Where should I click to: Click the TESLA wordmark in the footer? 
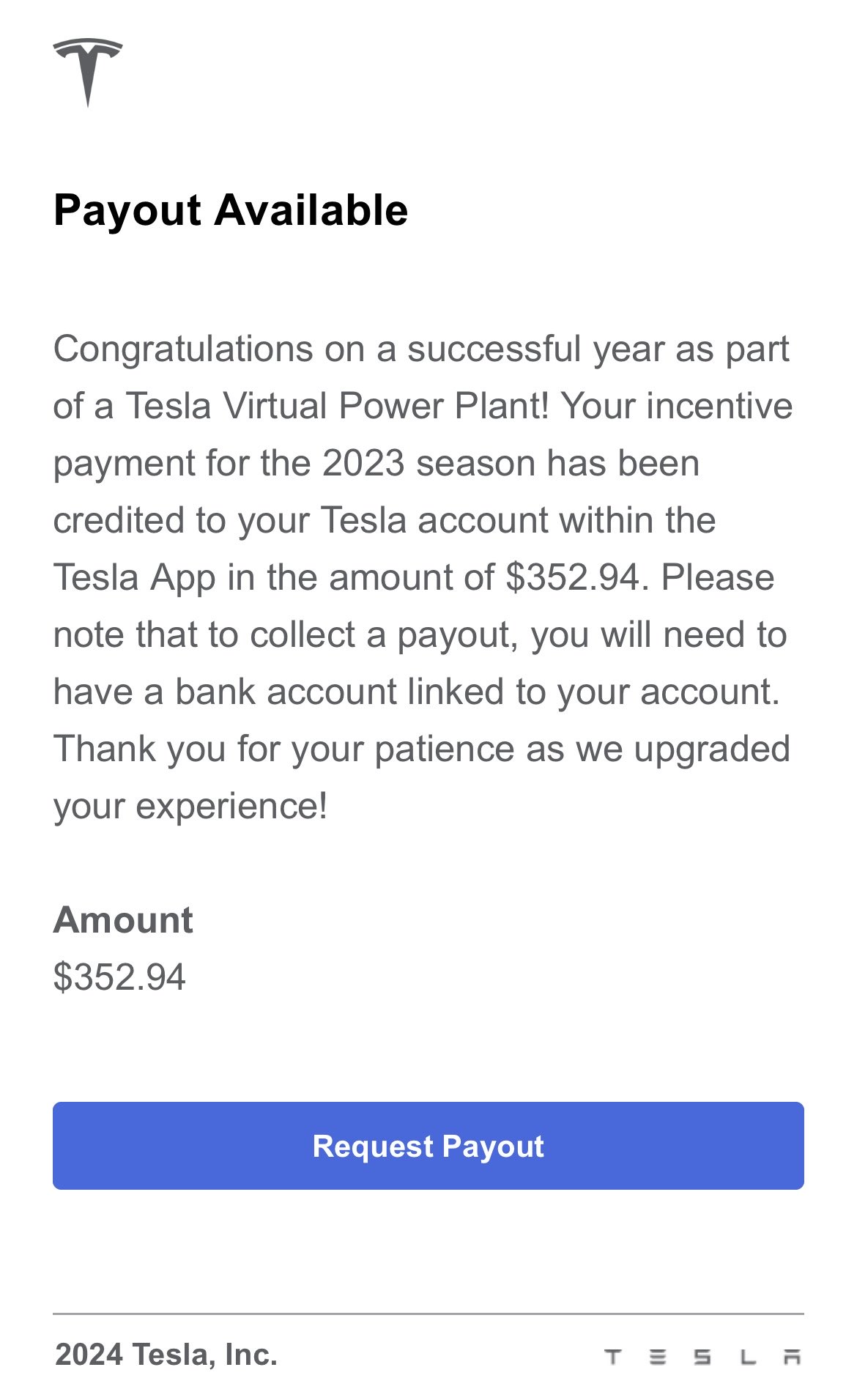[x=703, y=1357]
